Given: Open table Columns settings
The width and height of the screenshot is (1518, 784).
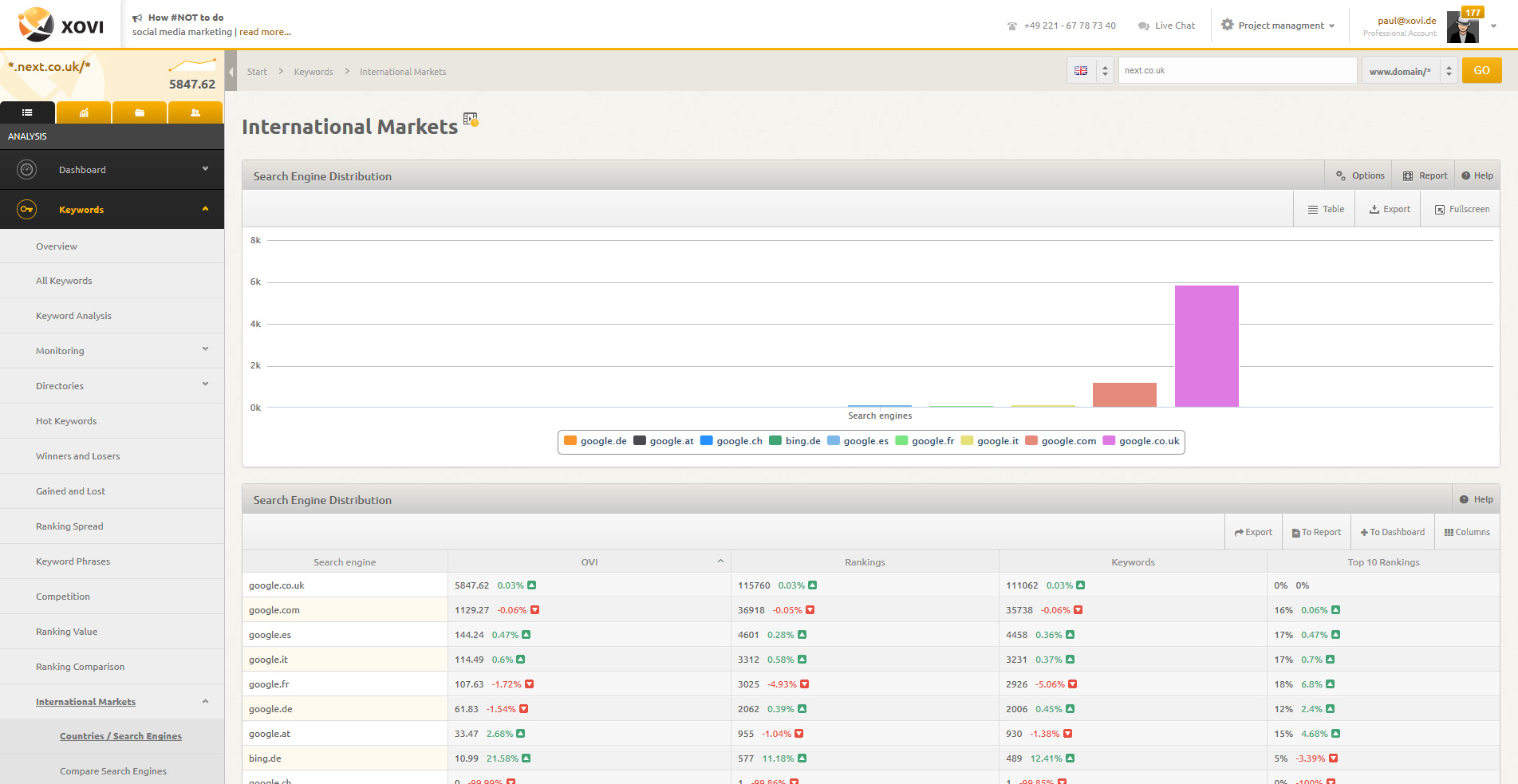Looking at the screenshot, I should [x=1467, y=532].
